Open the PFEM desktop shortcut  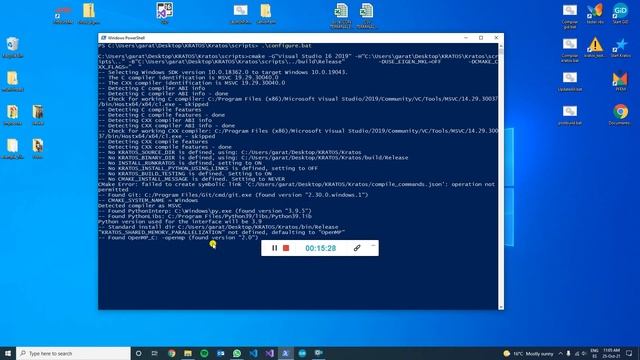(x=620, y=81)
